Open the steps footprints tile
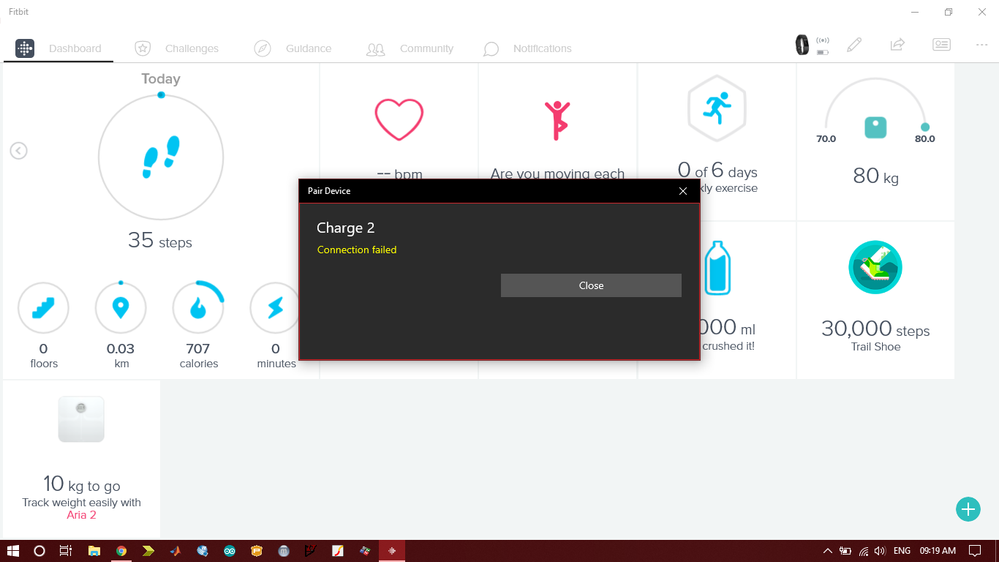The width and height of the screenshot is (999, 562). coord(161,157)
